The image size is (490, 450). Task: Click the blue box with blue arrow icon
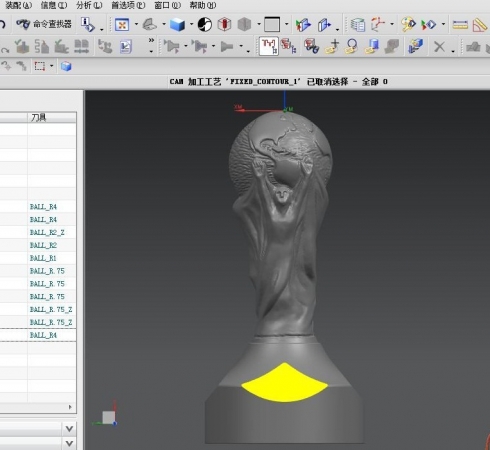pos(324,25)
